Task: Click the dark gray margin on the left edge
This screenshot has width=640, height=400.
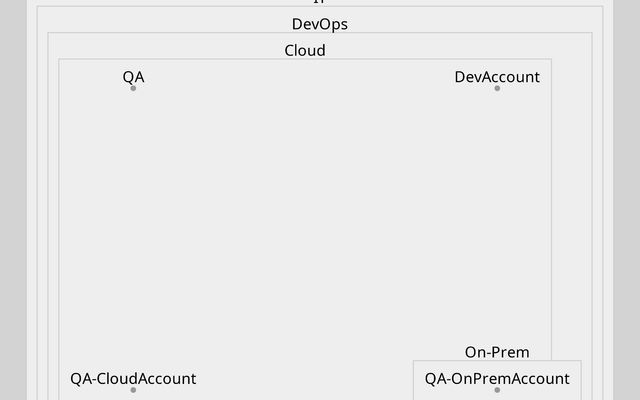Action: point(12,200)
